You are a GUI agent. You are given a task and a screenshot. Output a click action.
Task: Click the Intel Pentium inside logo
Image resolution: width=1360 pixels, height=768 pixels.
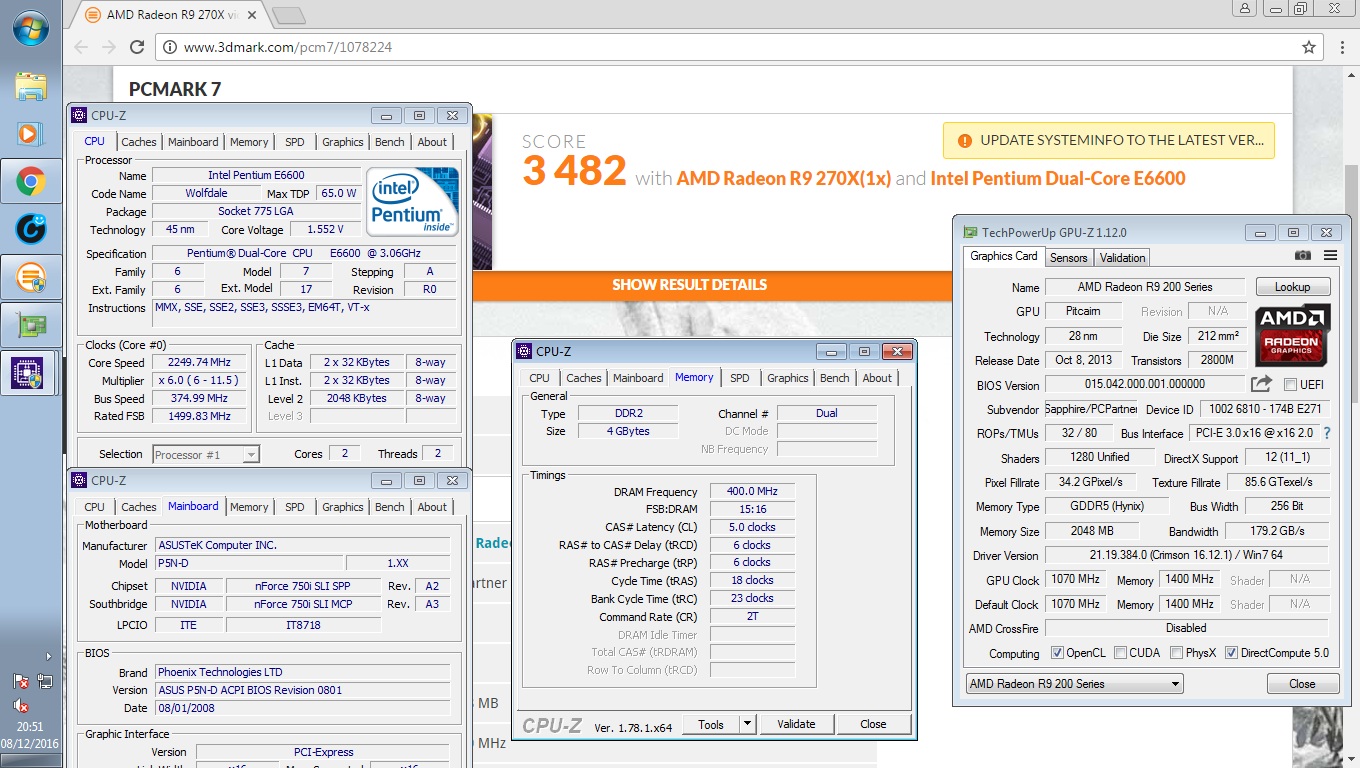click(x=412, y=201)
